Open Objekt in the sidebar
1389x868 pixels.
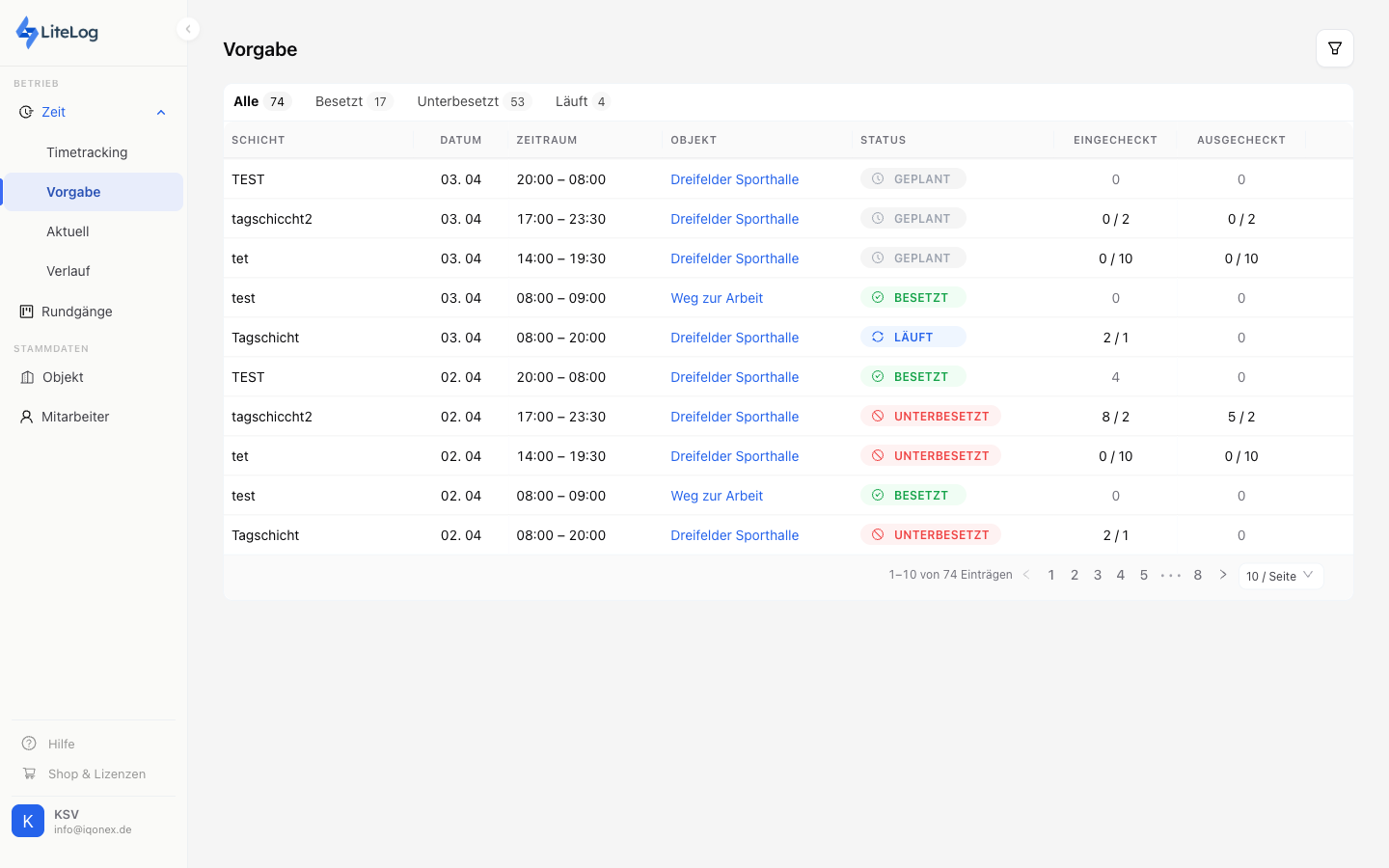[x=63, y=377]
